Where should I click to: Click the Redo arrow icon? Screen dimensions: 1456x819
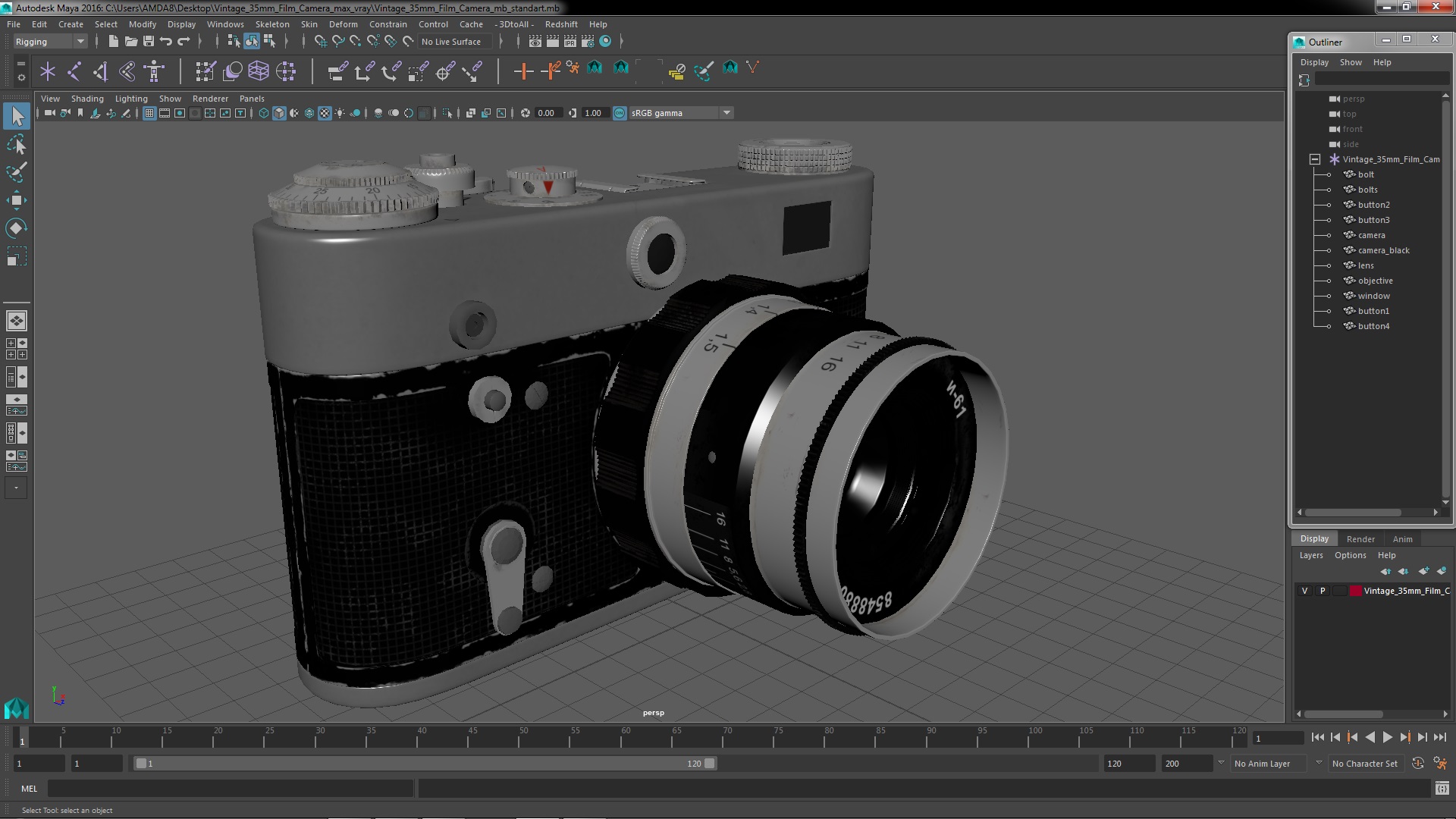click(x=183, y=42)
